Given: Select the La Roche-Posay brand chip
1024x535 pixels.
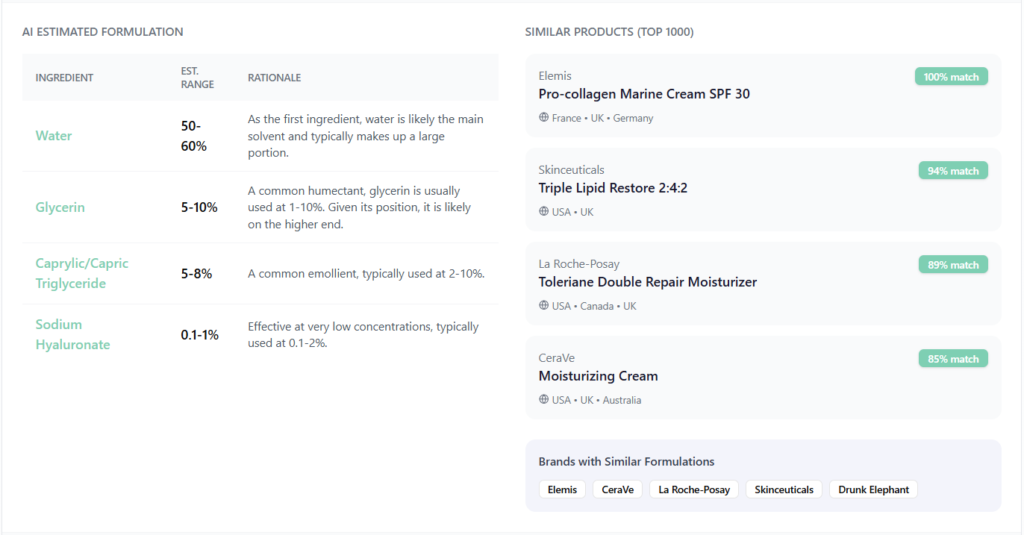Looking at the screenshot, I should (694, 490).
